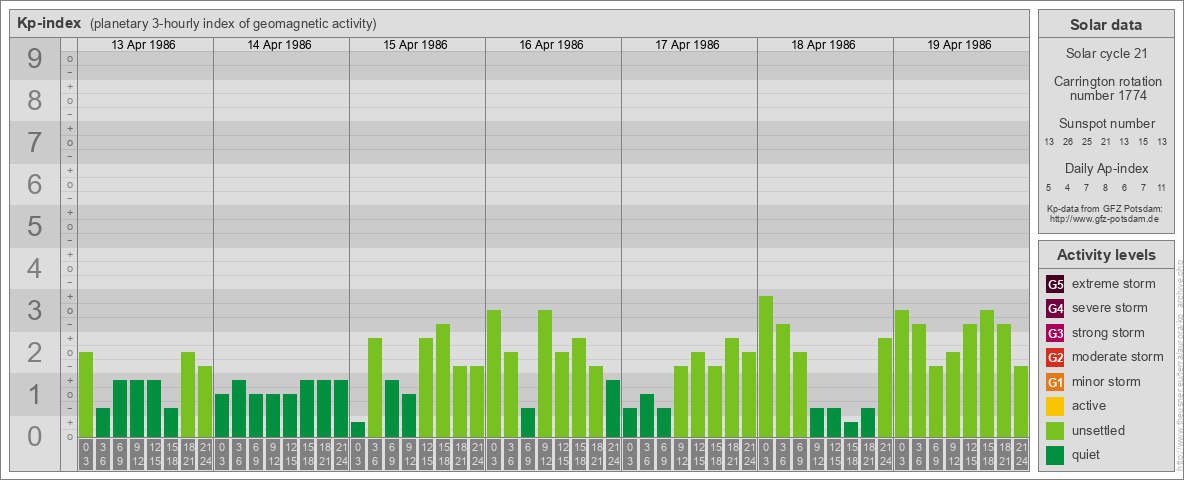Select the 'quiet' legend label
Screen dimensions: 1184x480
coord(1087,455)
